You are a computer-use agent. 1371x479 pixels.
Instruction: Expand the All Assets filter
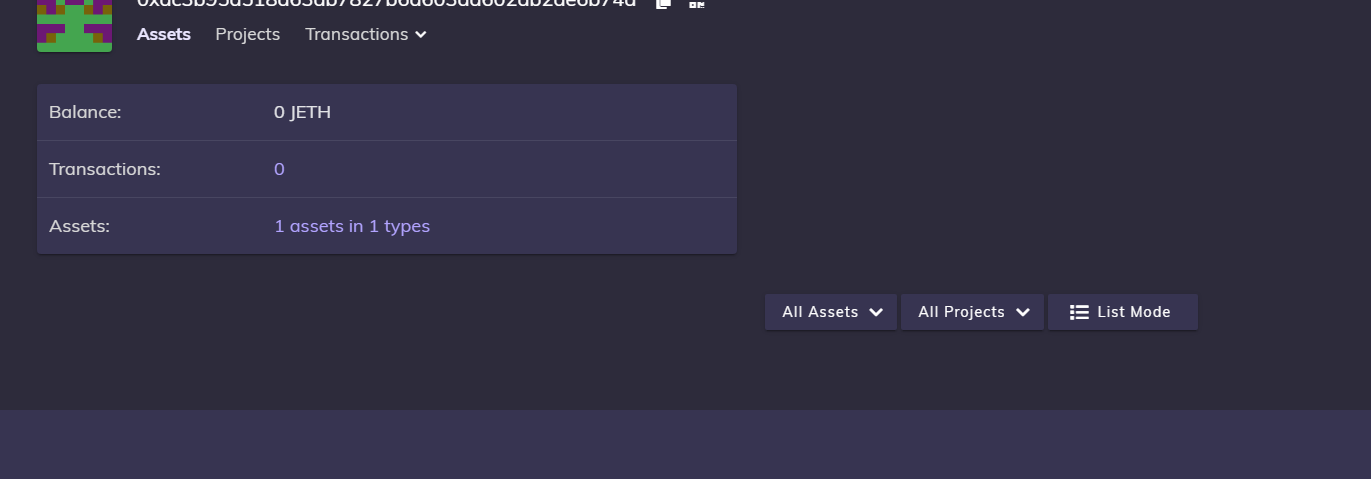point(831,312)
